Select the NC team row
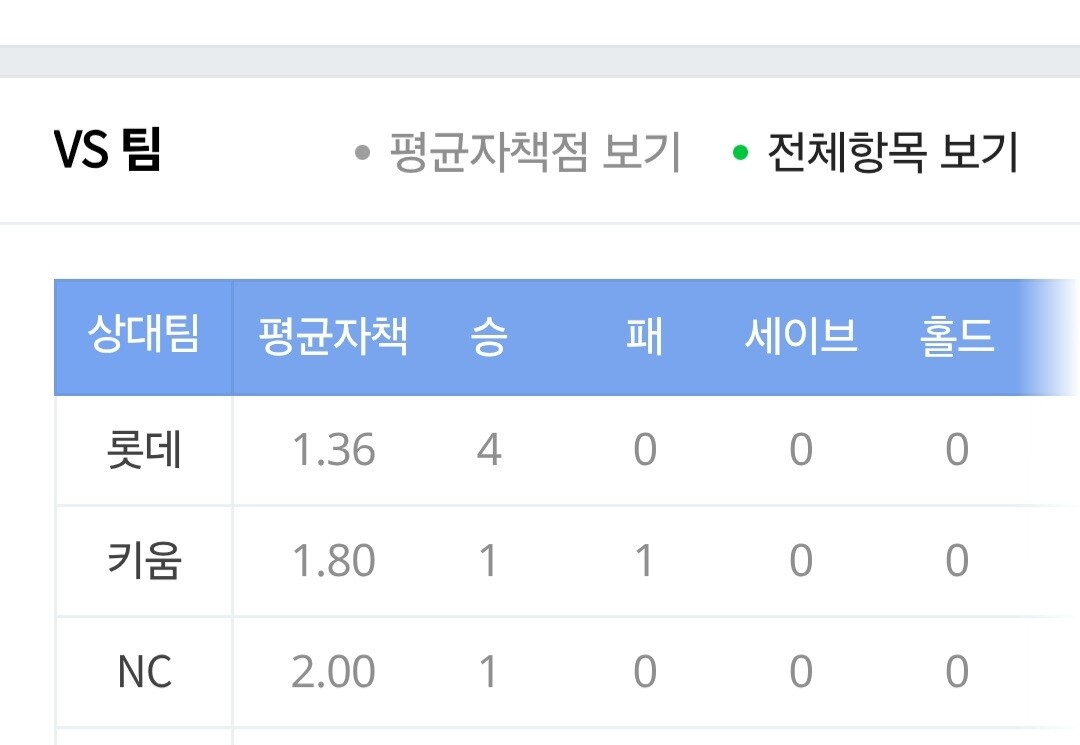Image resolution: width=1080 pixels, height=745 pixels. 144,672
